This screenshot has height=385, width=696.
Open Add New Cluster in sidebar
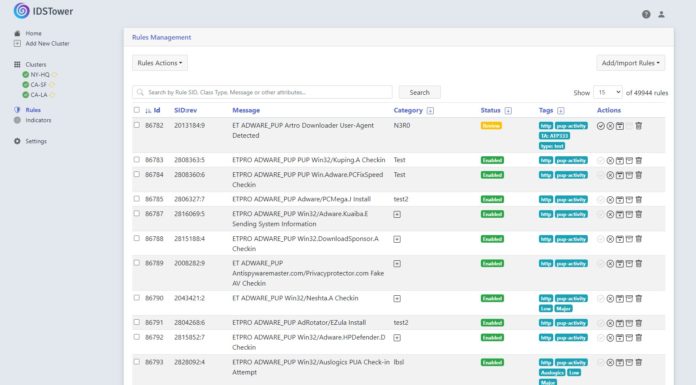click(x=47, y=44)
